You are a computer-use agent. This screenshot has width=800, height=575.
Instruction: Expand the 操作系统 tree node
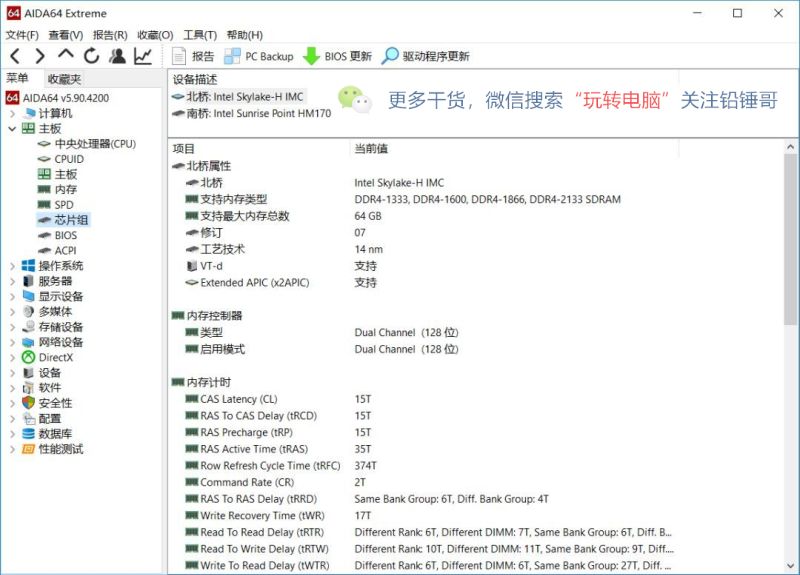[x=13, y=266]
